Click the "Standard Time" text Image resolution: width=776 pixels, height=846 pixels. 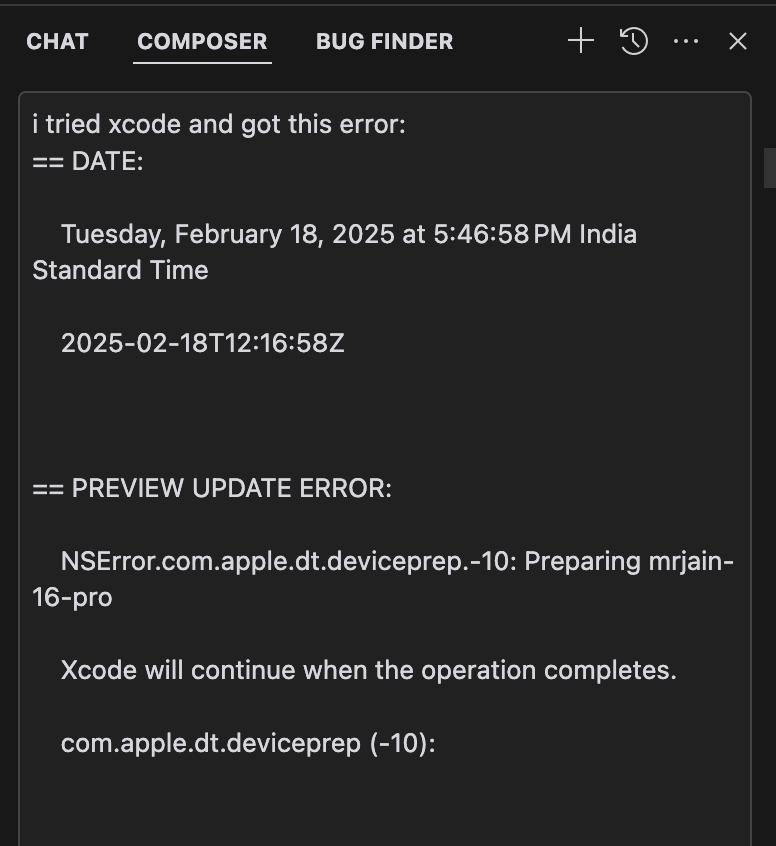click(x=120, y=270)
